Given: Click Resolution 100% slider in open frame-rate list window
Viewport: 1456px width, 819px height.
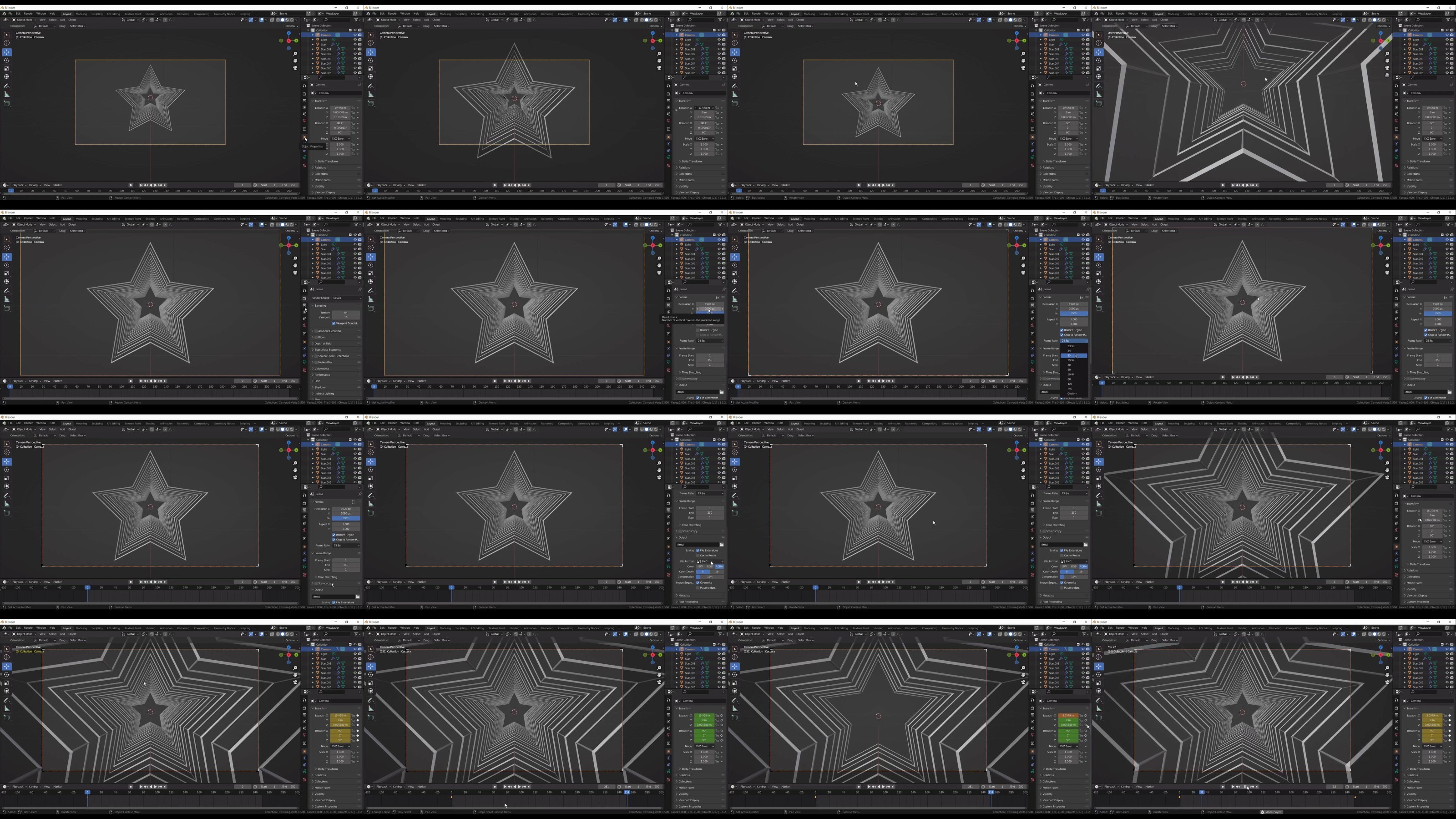Looking at the screenshot, I should pos(1074,313).
